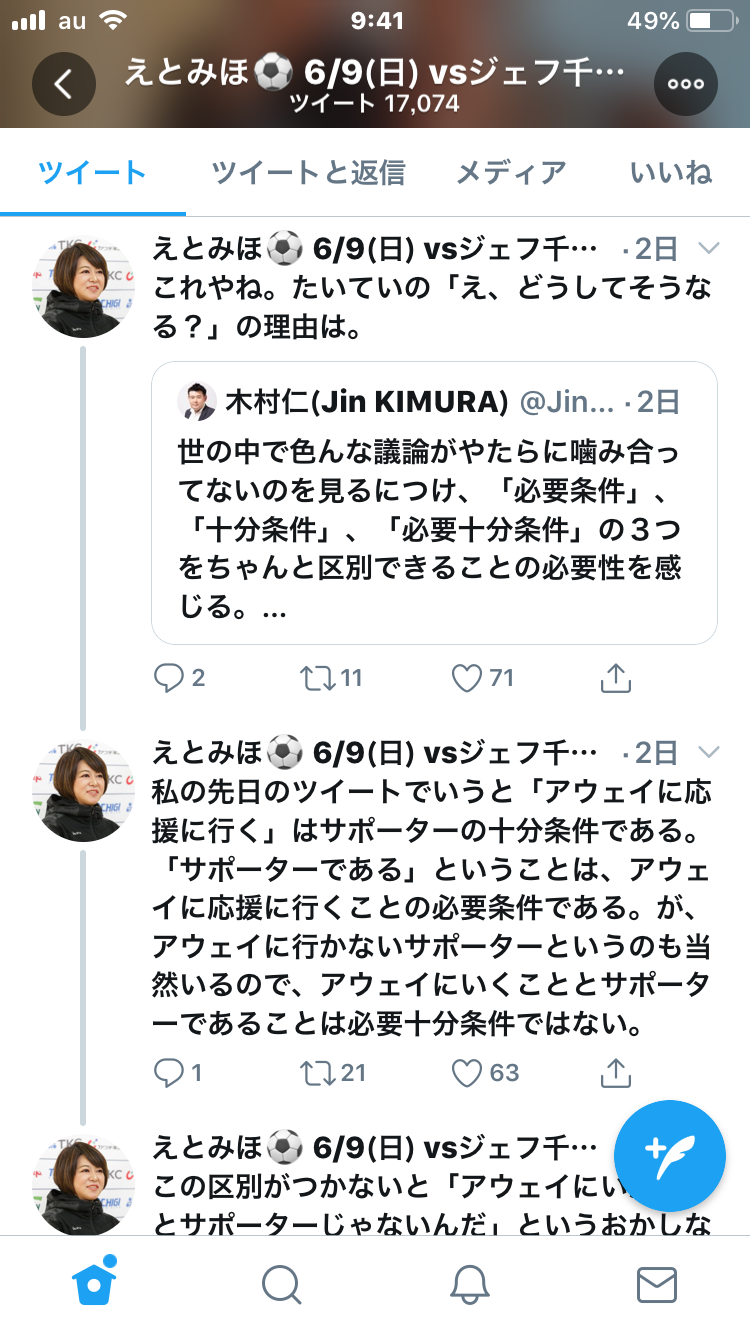
Task: Open the Home tab in bottom bar
Action: [96, 1283]
